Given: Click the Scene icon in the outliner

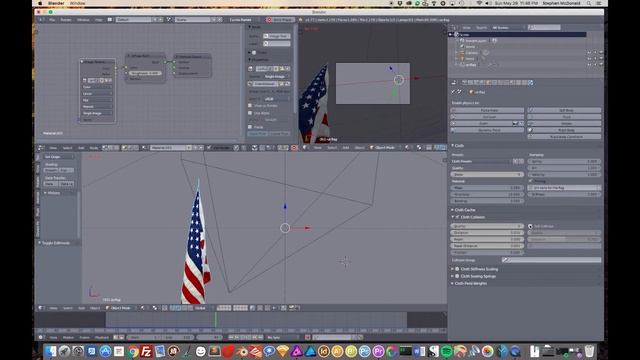Looking at the screenshot, I should 457,35.
